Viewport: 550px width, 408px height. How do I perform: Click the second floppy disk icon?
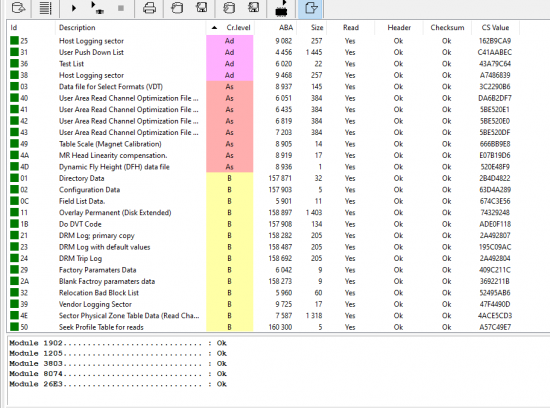pyautogui.click(x=254, y=8)
